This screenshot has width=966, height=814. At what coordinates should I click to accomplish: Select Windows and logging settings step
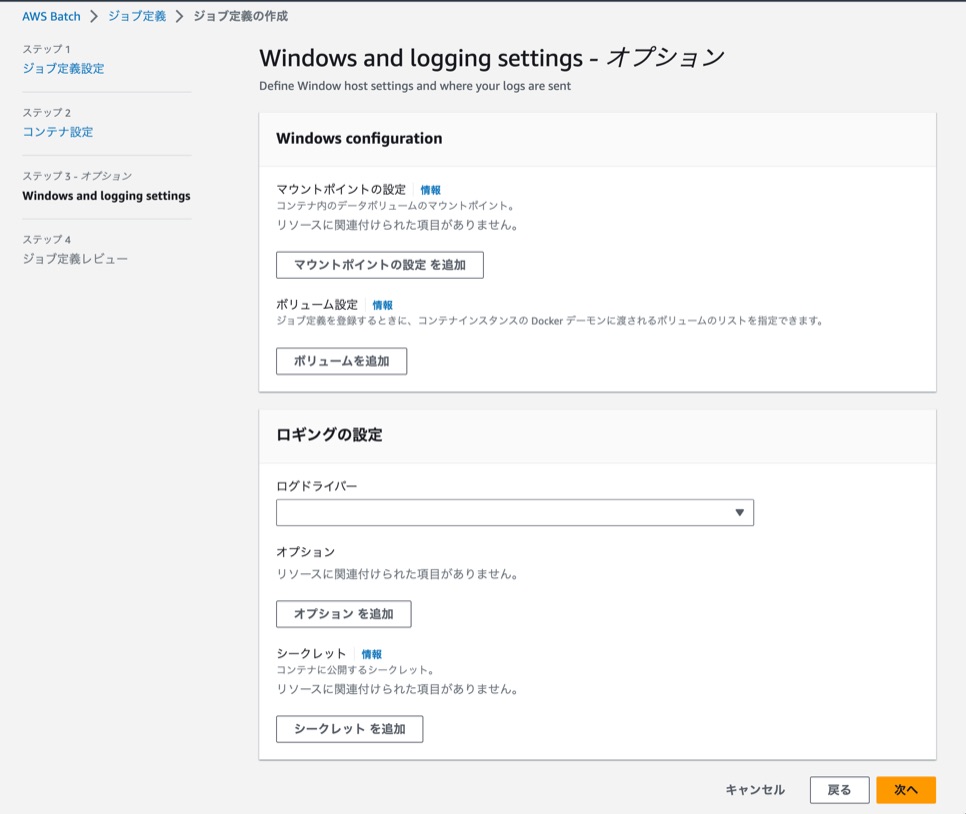pos(106,195)
